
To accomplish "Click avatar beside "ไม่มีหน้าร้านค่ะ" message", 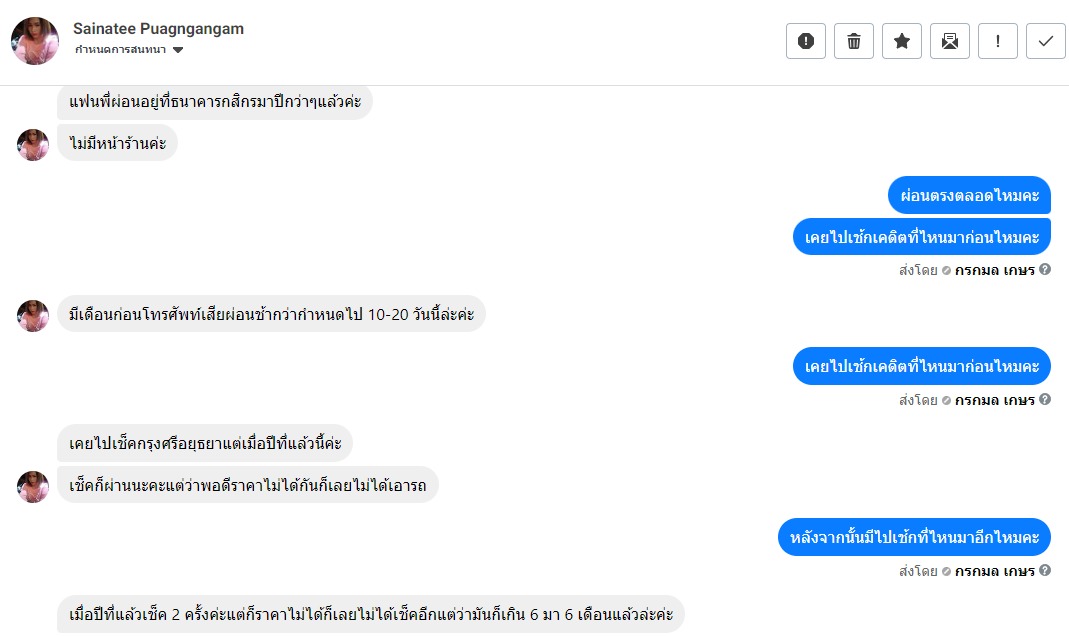I will [33, 144].
